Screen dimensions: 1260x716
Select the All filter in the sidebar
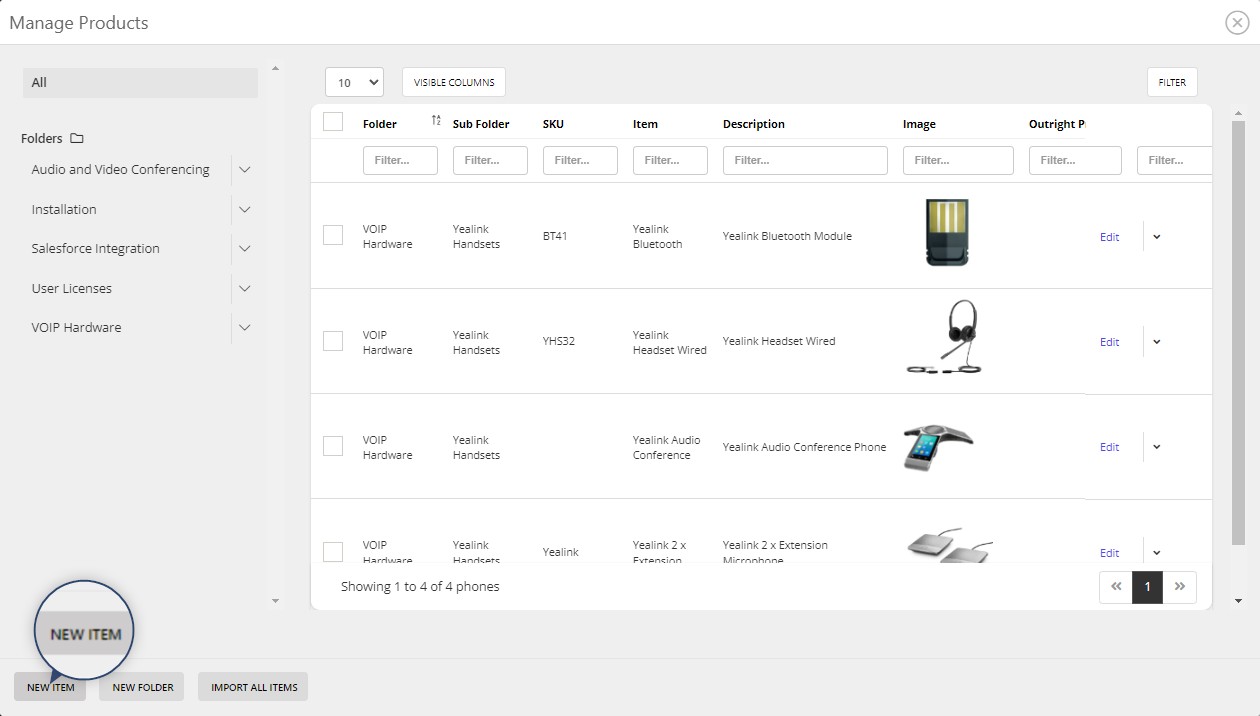140,82
